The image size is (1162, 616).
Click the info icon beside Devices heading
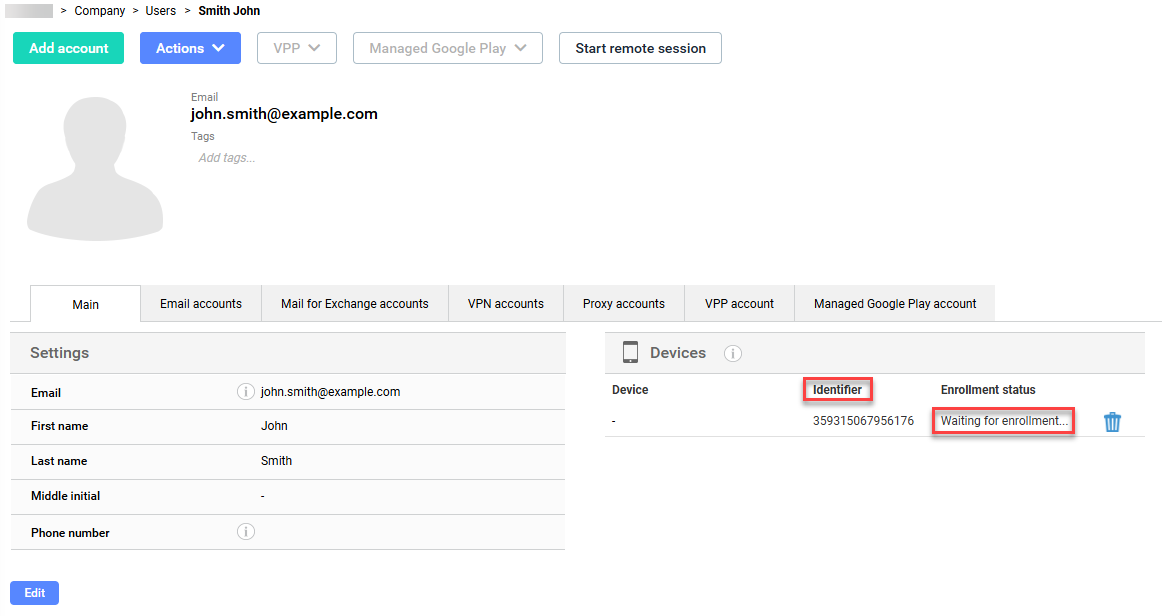pos(732,353)
